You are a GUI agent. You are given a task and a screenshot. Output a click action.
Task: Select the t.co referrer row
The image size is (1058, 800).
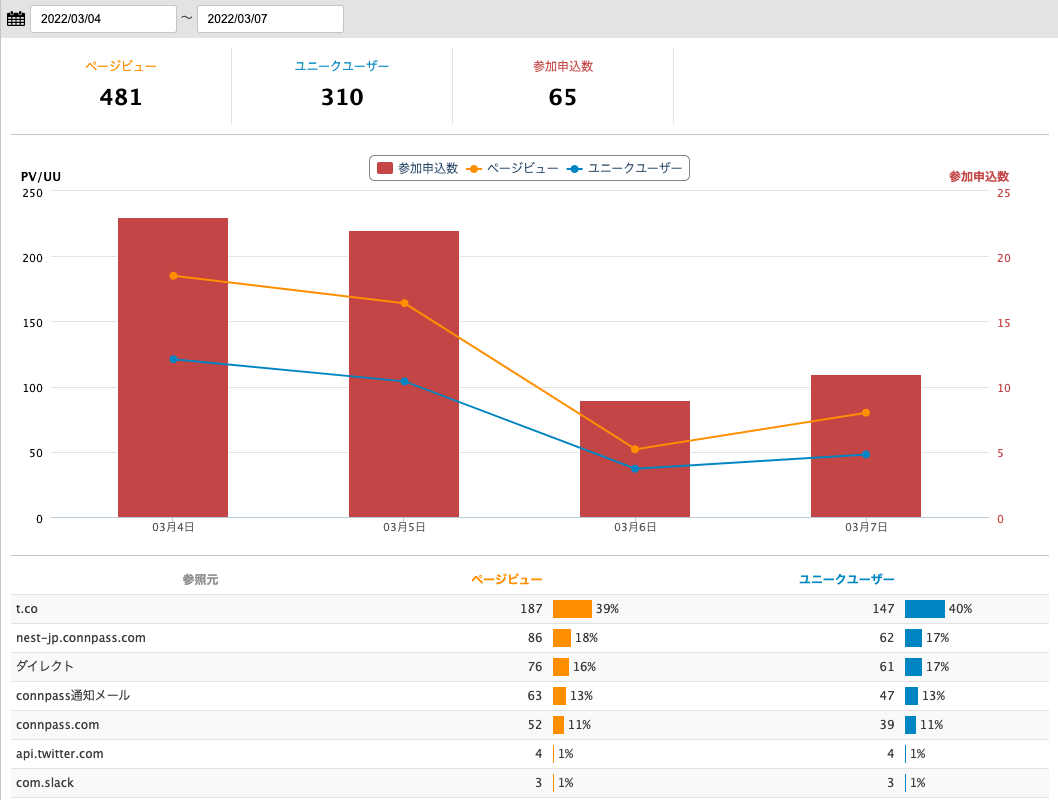pyautogui.click(x=530, y=608)
